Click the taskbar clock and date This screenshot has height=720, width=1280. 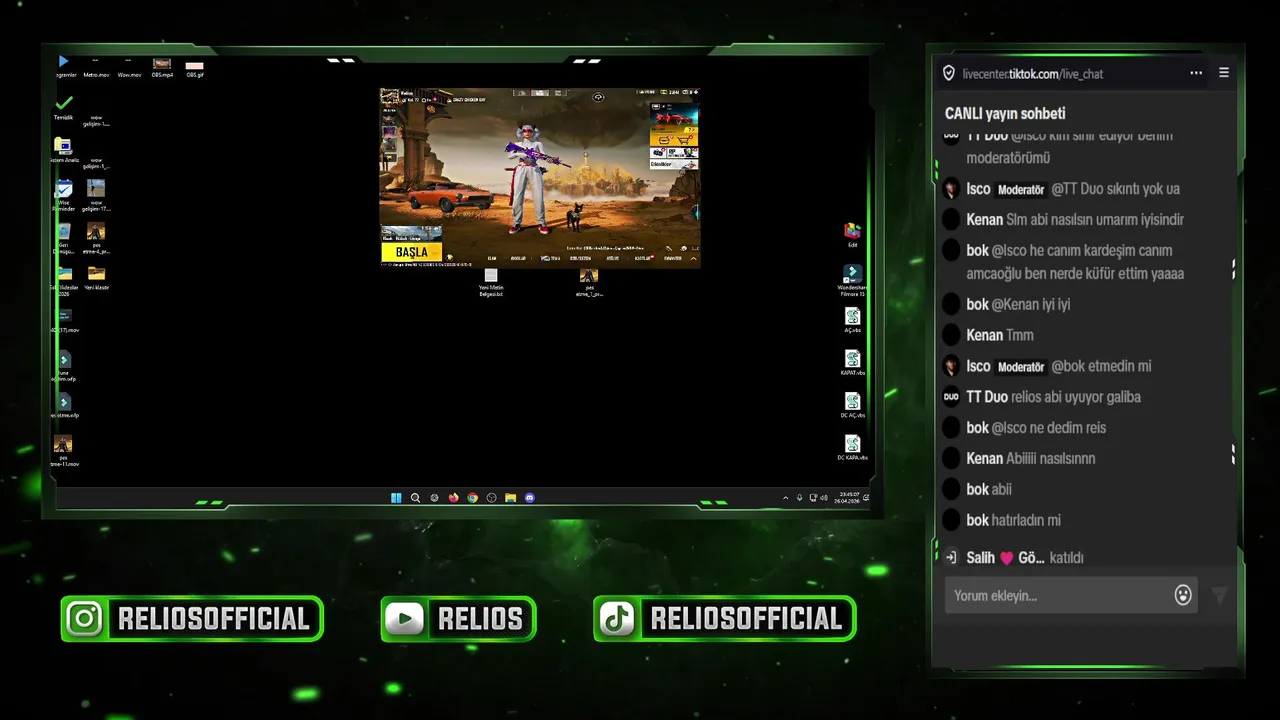846,497
